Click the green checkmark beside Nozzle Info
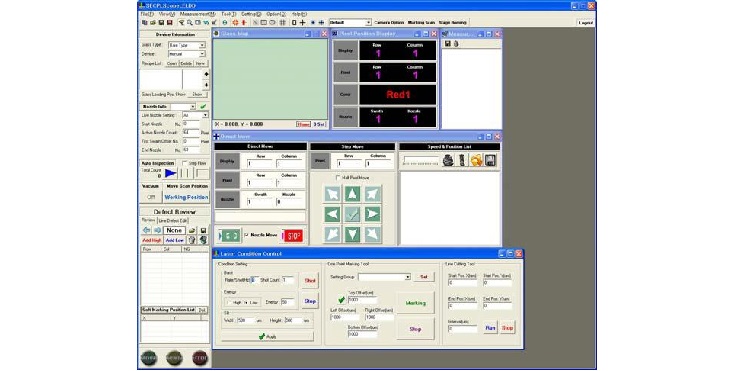Screen dimensions: 731x371 click(203, 107)
